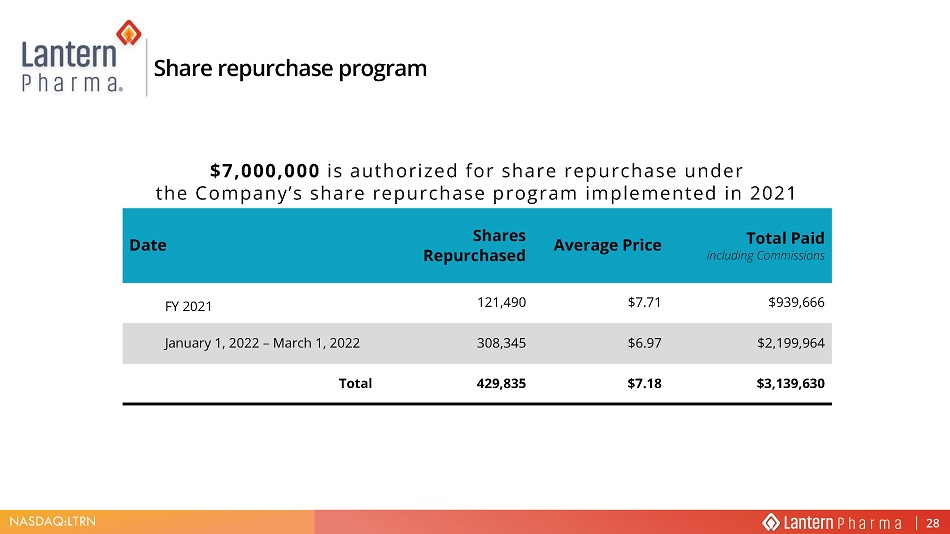Click the Average Price column header

607,245
